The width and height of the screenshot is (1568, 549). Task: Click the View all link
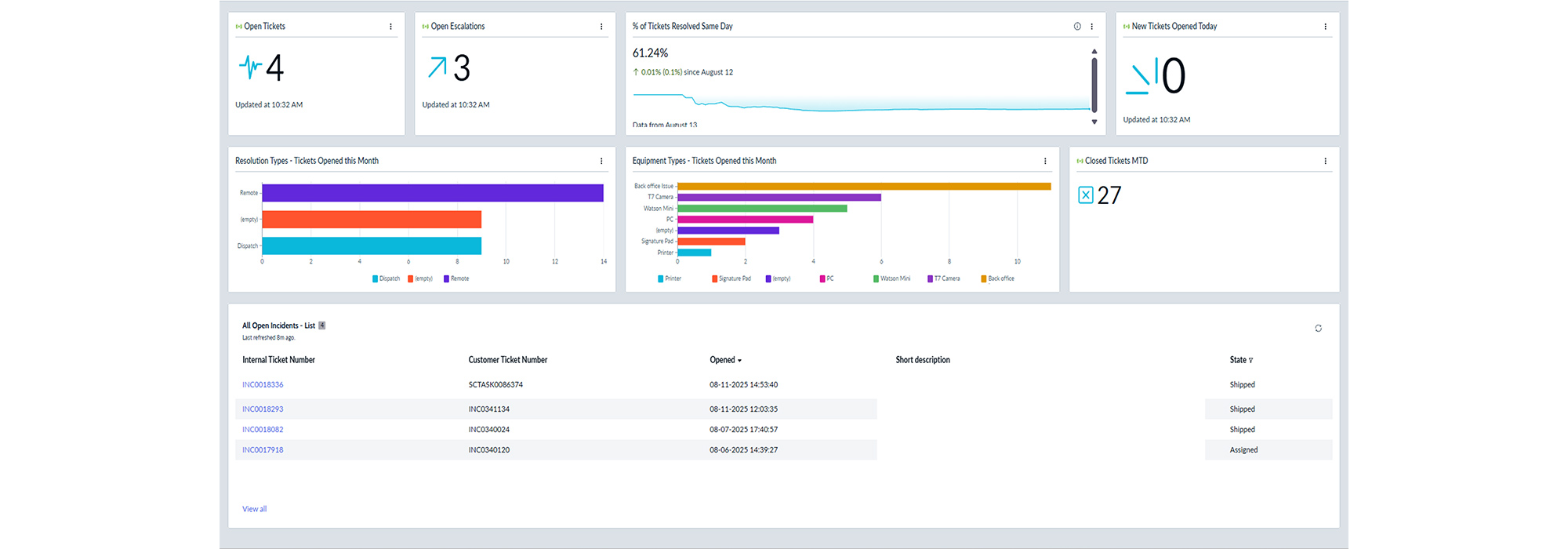click(254, 509)
